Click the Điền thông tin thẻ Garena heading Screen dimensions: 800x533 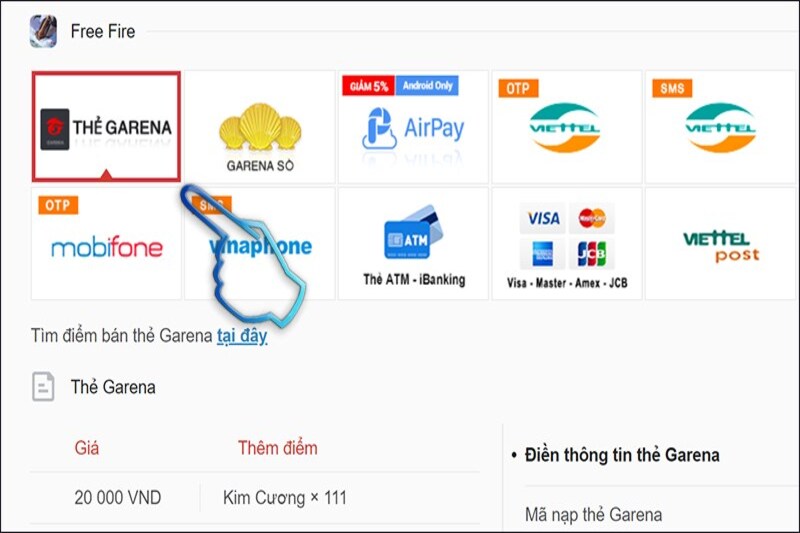click(622, 454)
